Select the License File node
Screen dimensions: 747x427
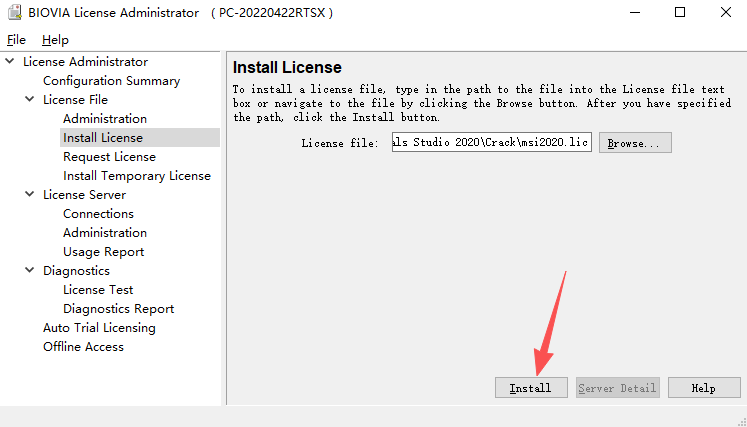pos(75,100)
